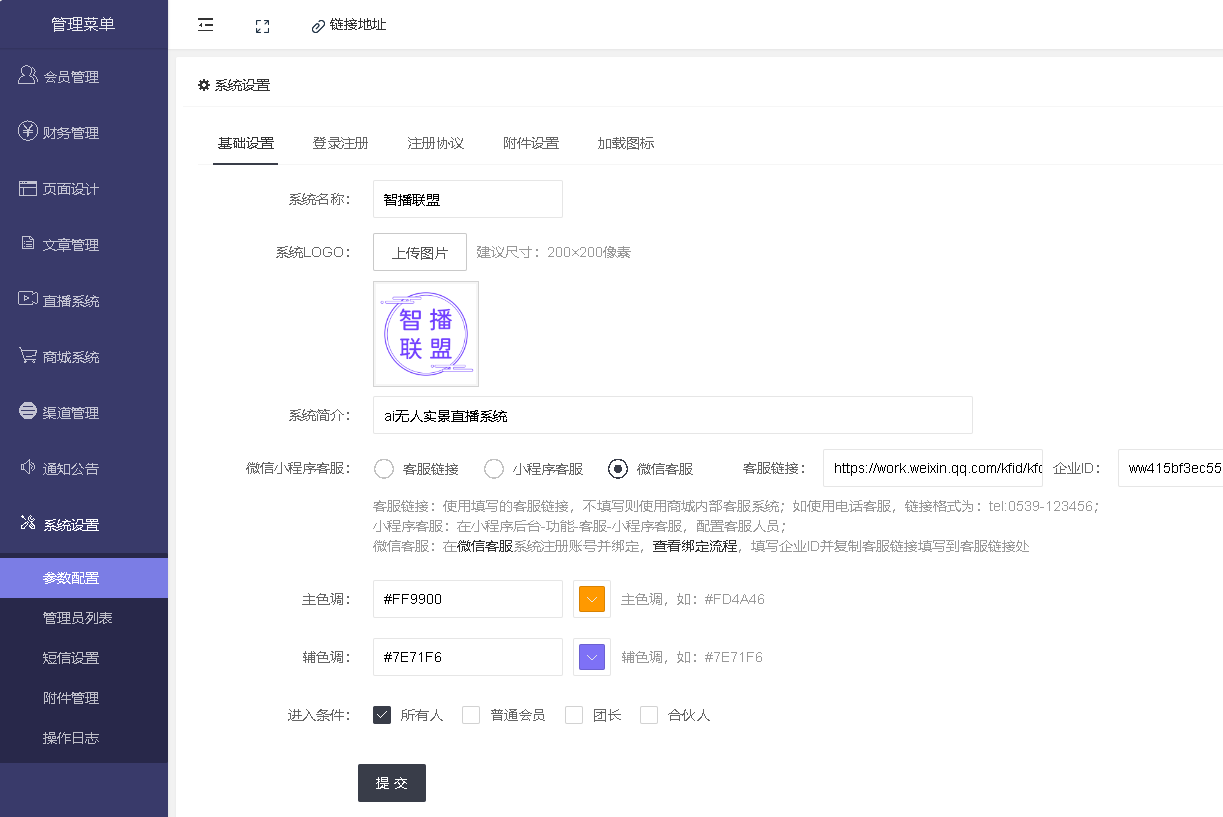
Task: Click the 智播联盟 logo thumbnail
Action: click(x=426, y=334)
